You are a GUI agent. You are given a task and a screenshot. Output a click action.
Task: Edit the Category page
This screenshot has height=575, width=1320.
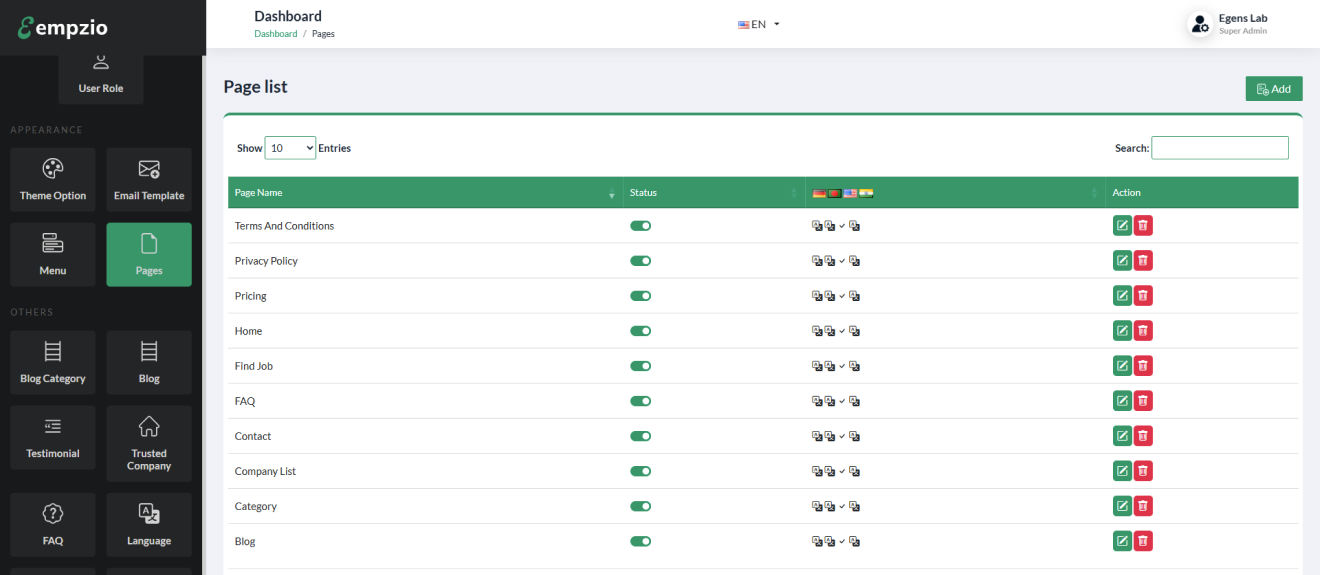coord(1122,506)
